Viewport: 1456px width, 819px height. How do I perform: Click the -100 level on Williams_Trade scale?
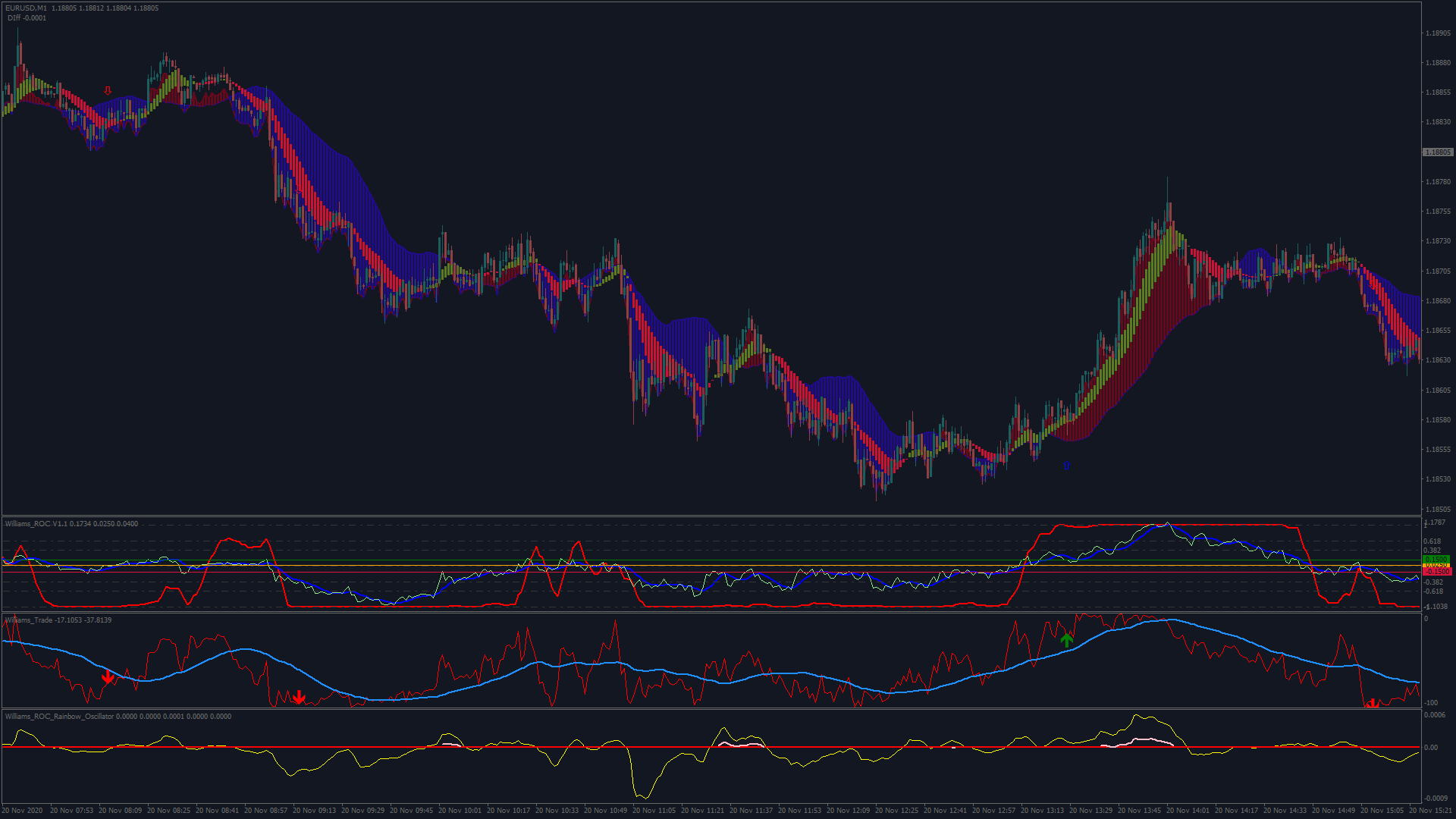[1431, 703]
